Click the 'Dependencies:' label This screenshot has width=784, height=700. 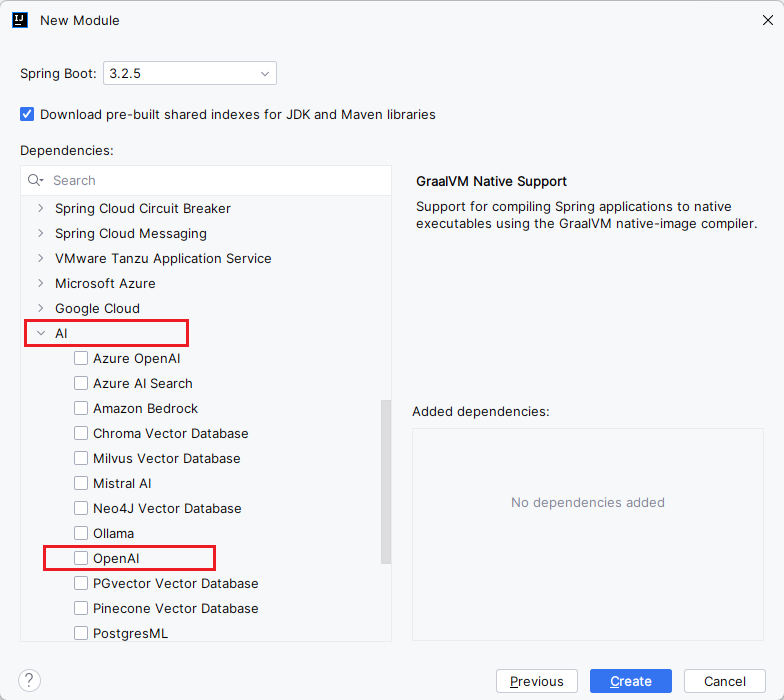pos(67,150)
